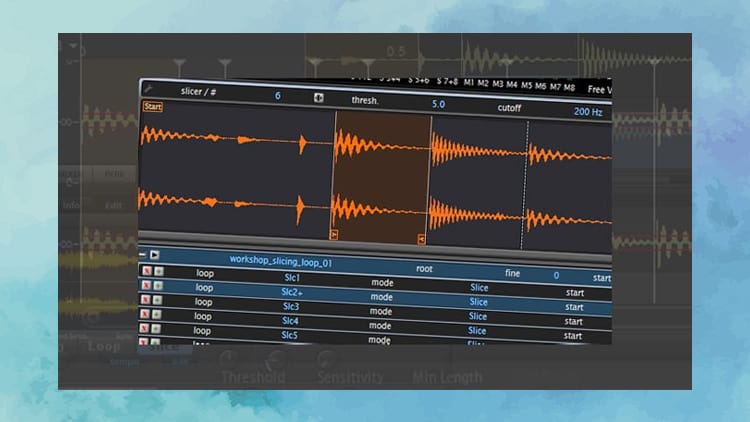Open the loop selector value Slc1

292,278
